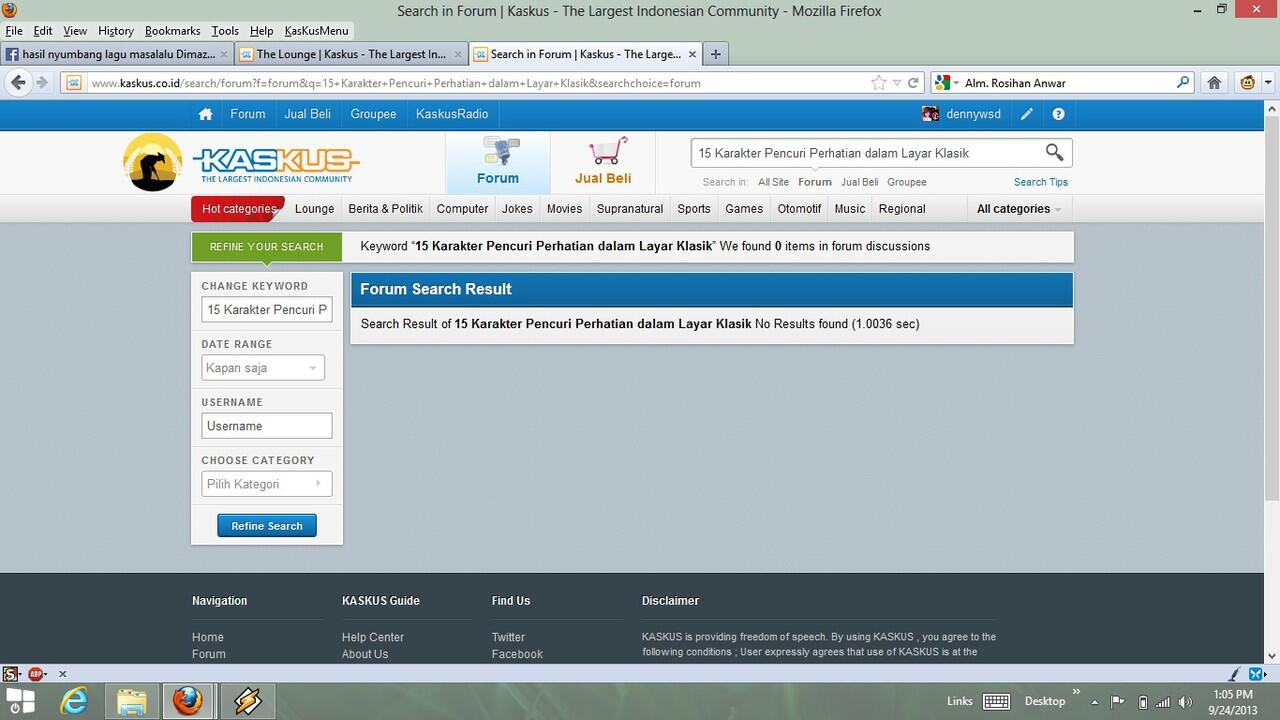Viewport: 1280px width, 720px height.
Task: Open the URL history dropdown arrow
Action: point(897,83)
